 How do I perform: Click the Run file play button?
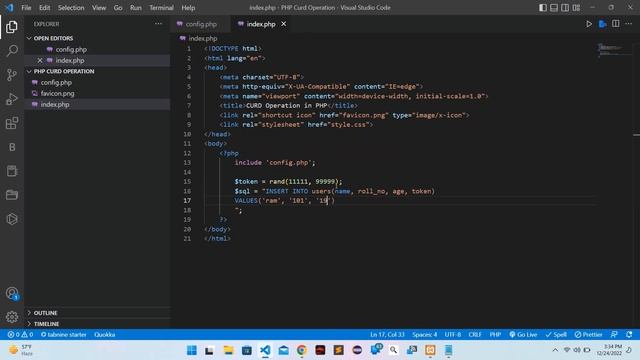click(x=589, y=24)
